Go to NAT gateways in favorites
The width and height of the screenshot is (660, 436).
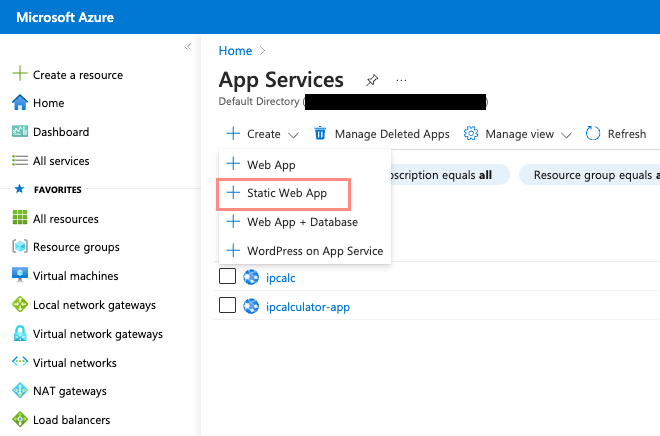69,391
